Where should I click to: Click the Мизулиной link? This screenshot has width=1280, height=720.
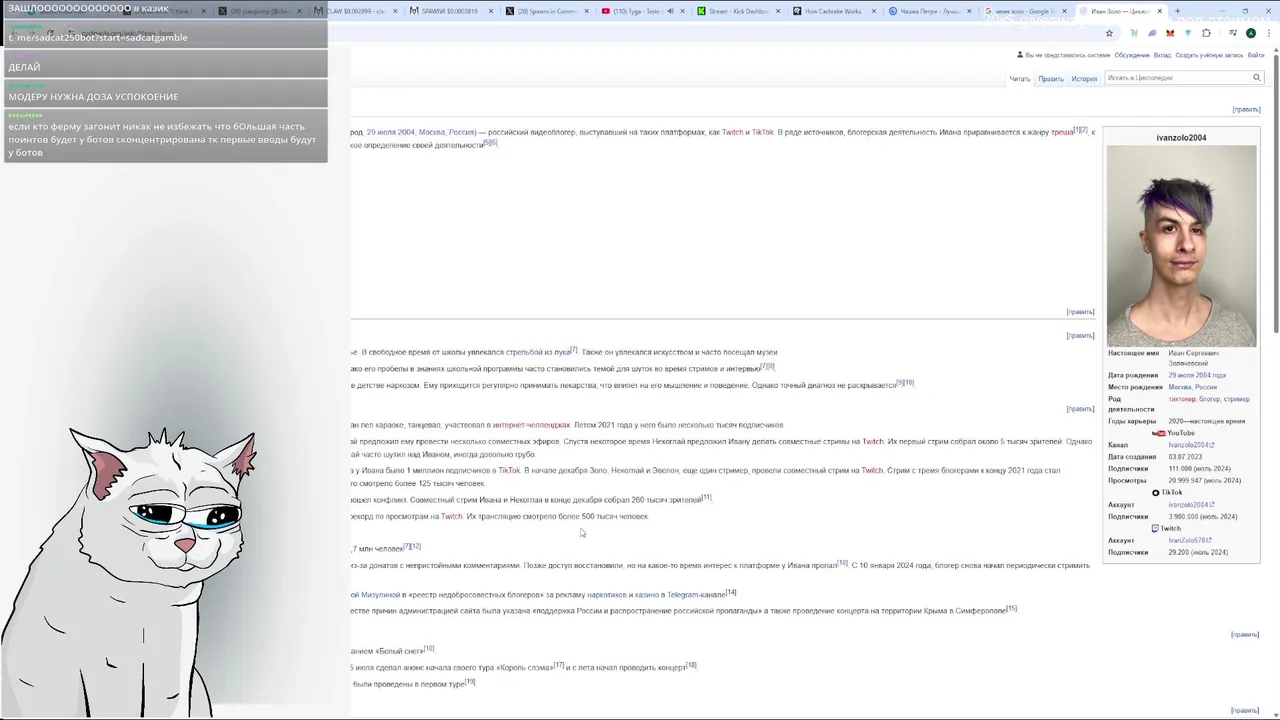(x=376, y=595)
